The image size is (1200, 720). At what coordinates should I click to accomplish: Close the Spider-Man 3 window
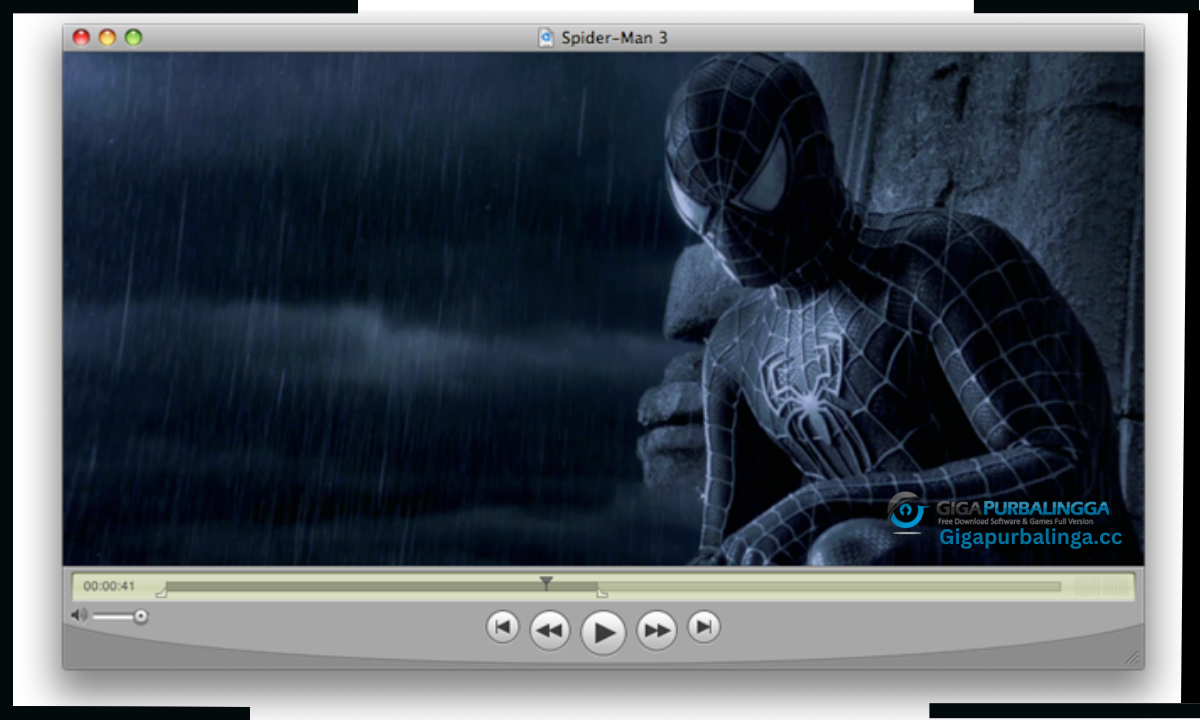point(82,38)
